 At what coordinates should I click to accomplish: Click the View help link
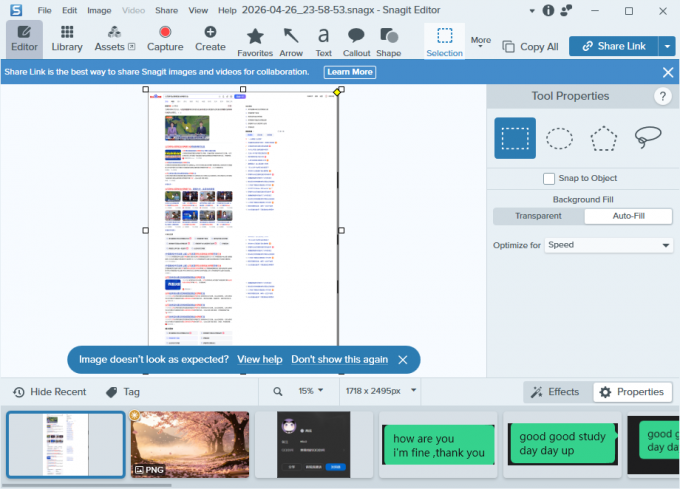(260, 360)
